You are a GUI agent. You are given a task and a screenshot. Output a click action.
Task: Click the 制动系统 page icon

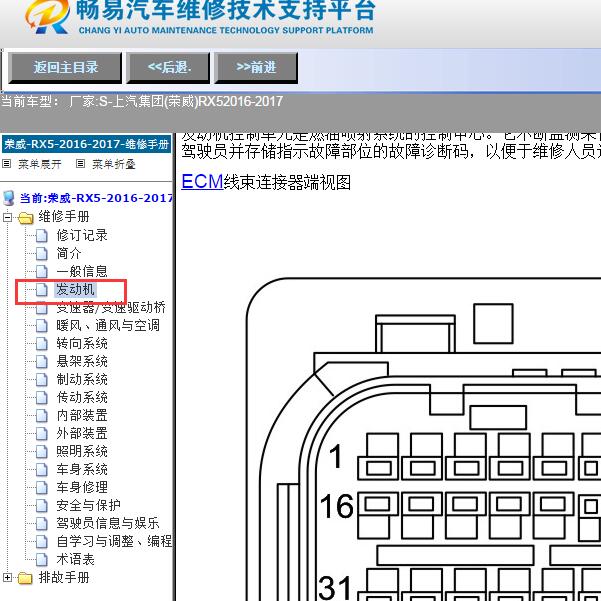click(x=42, y=380)
